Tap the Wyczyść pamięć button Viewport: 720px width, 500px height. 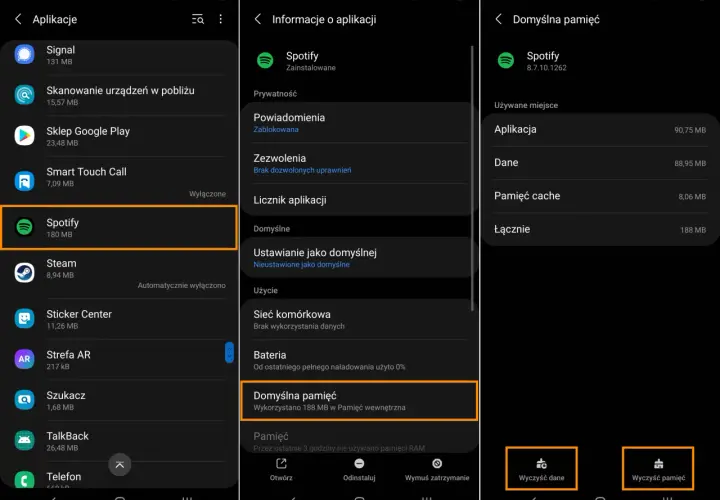point(658,468)
